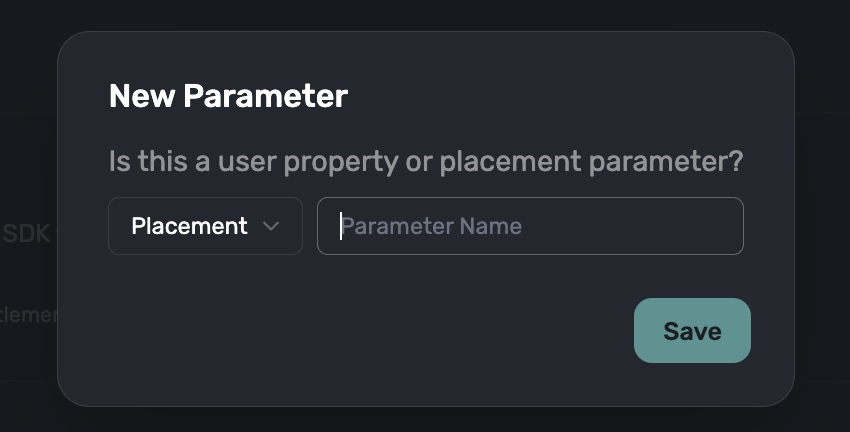Click the dimmed SDK text behind dialog

pyautogui.click(x=26, y=234)
